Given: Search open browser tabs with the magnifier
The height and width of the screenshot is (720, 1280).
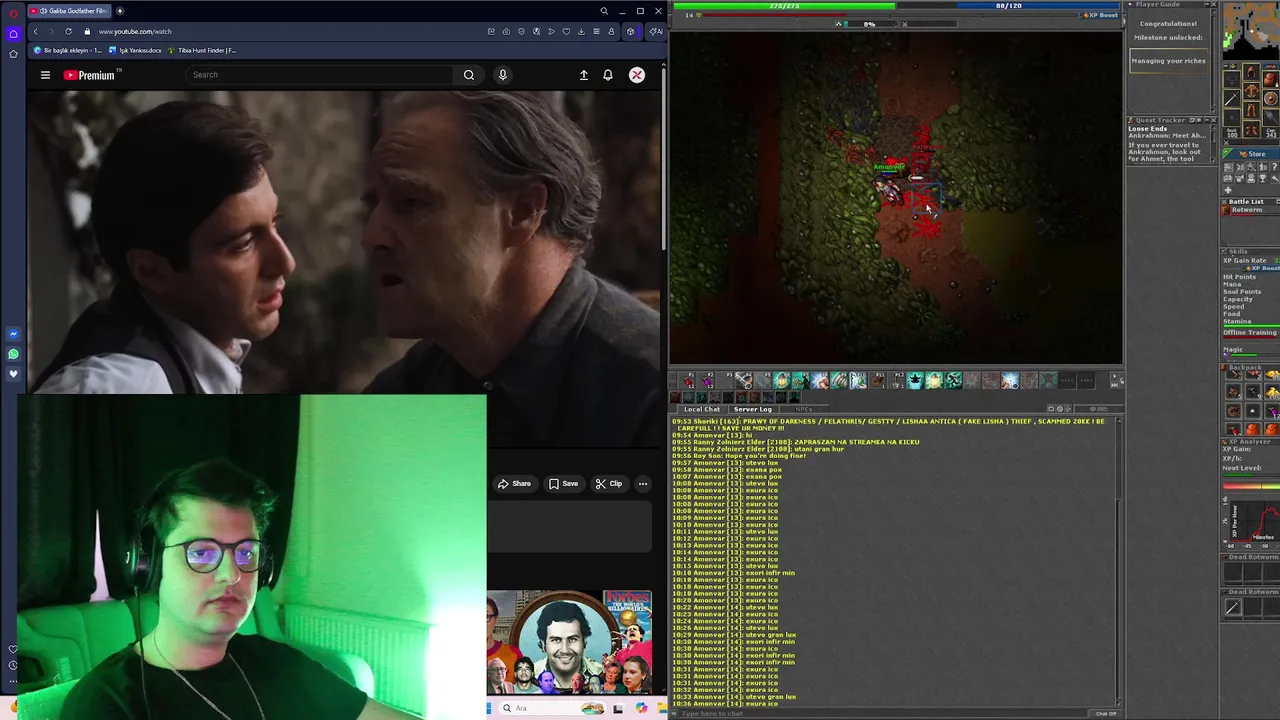Looking at the screenshot, I should click(604, 11).
